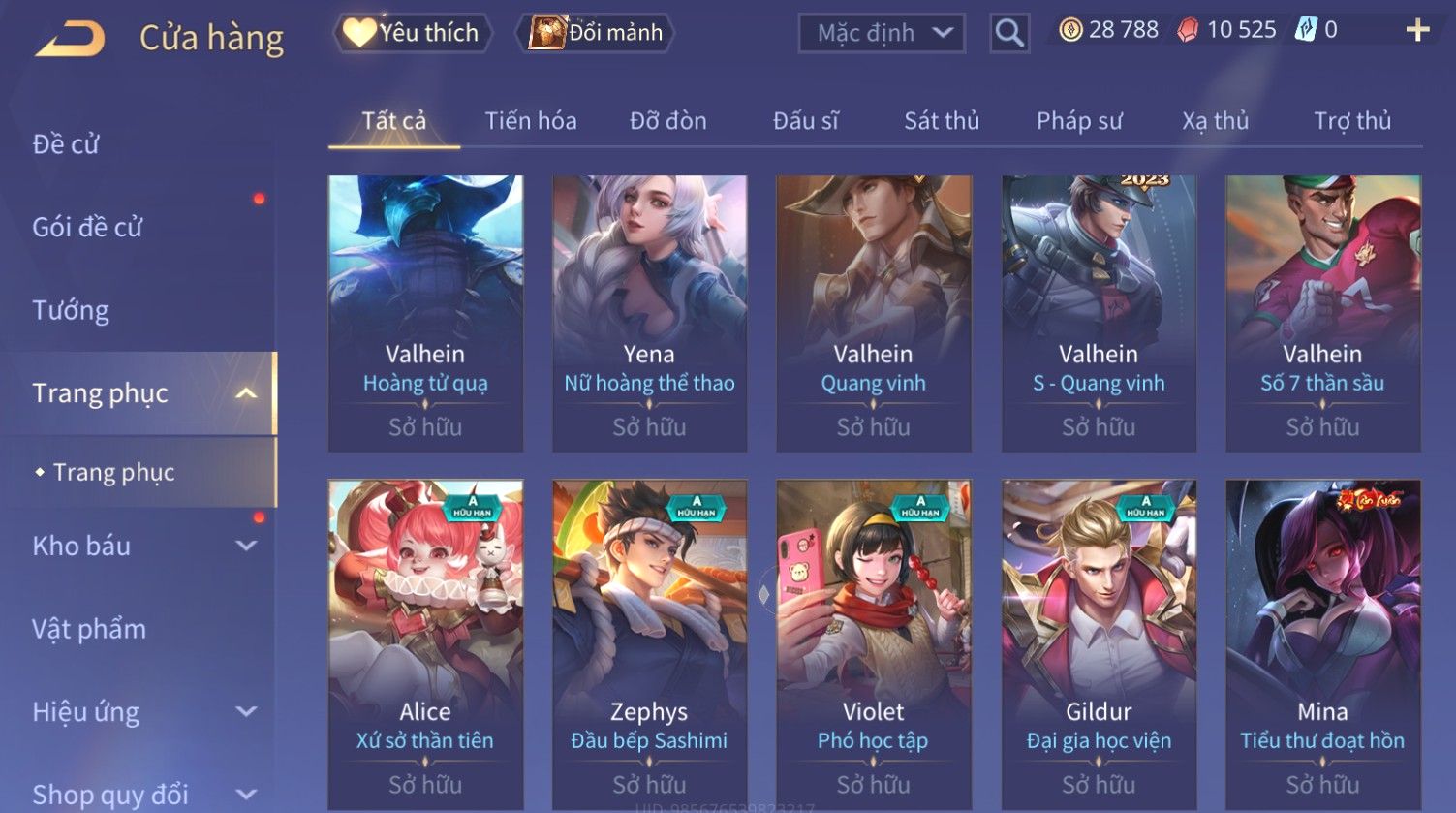Select the Violet Phó học tập skin card
The image size is (1456, 813).
click(874, 644)
